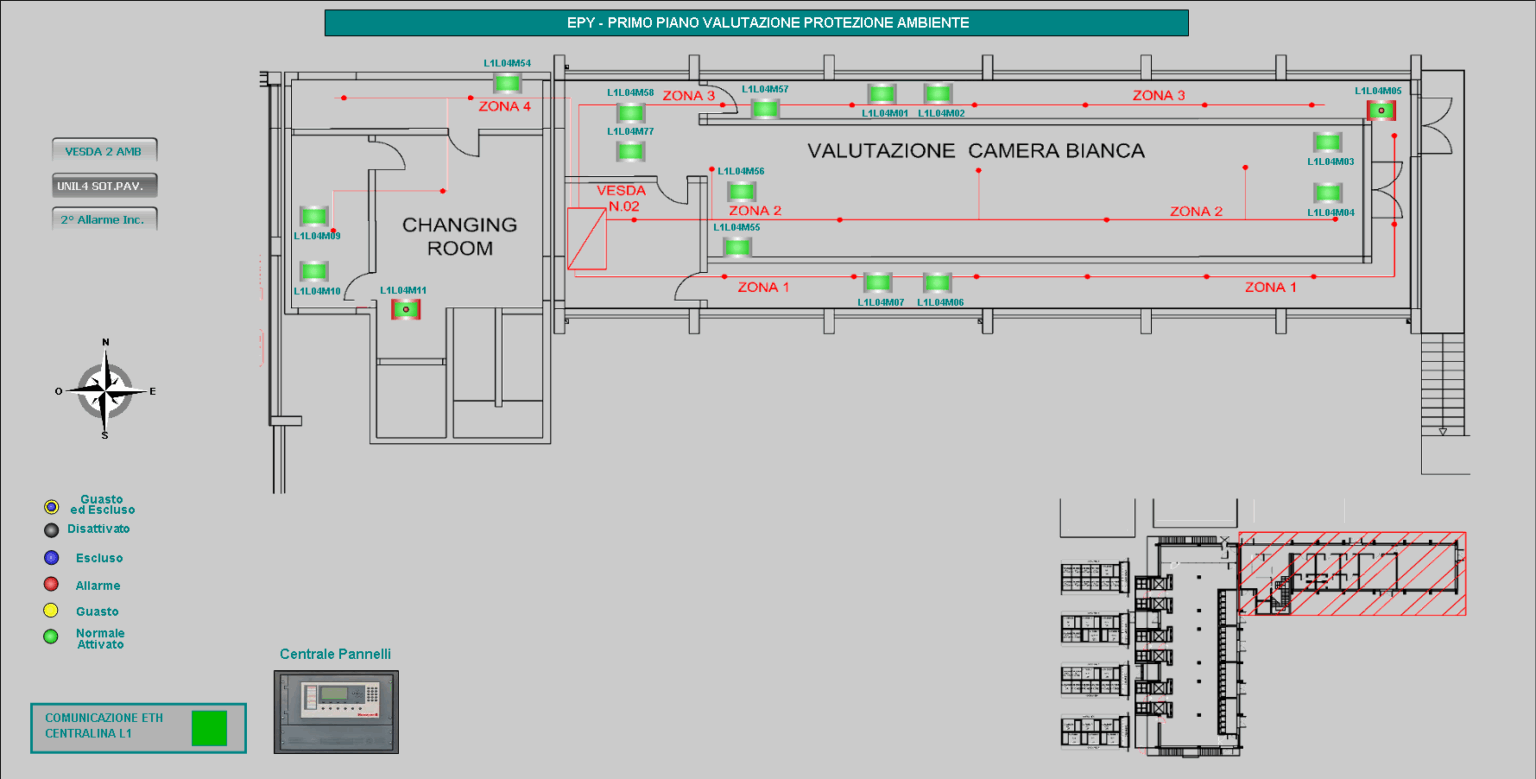Open the UNIL4 SOT.PAV. page
The width and height of the screenshot is (1536, 779).
[x=104, y=186]
